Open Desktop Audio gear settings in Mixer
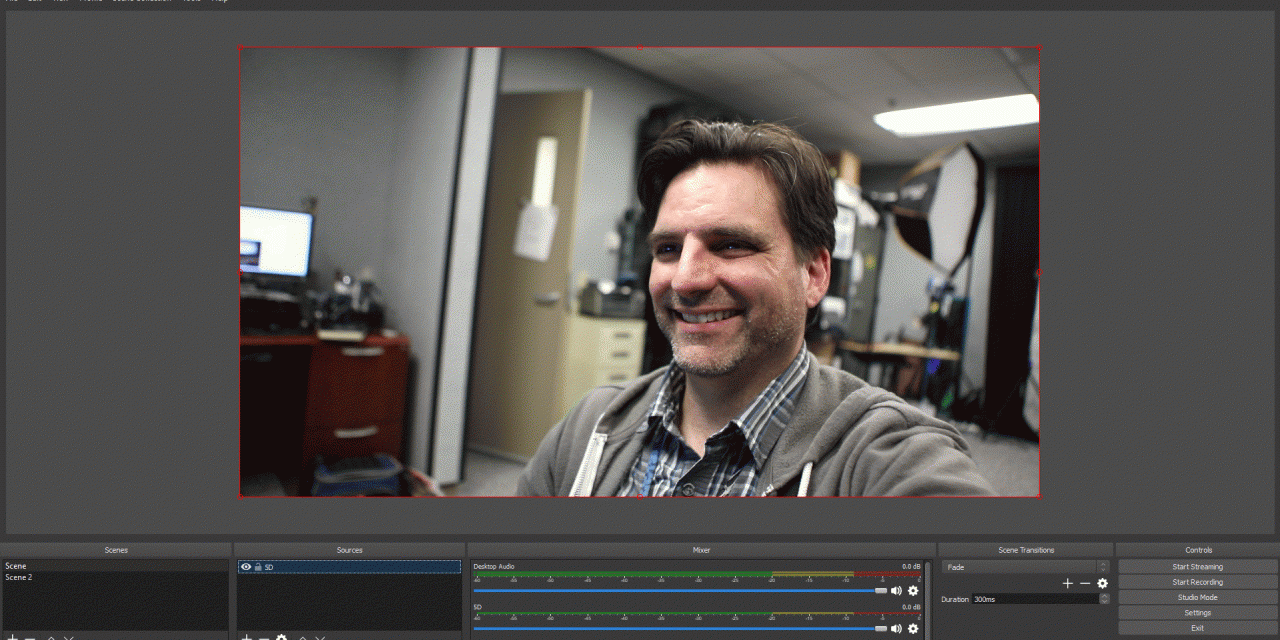Viewport: 1280px width, 640px height. (913, 591)
